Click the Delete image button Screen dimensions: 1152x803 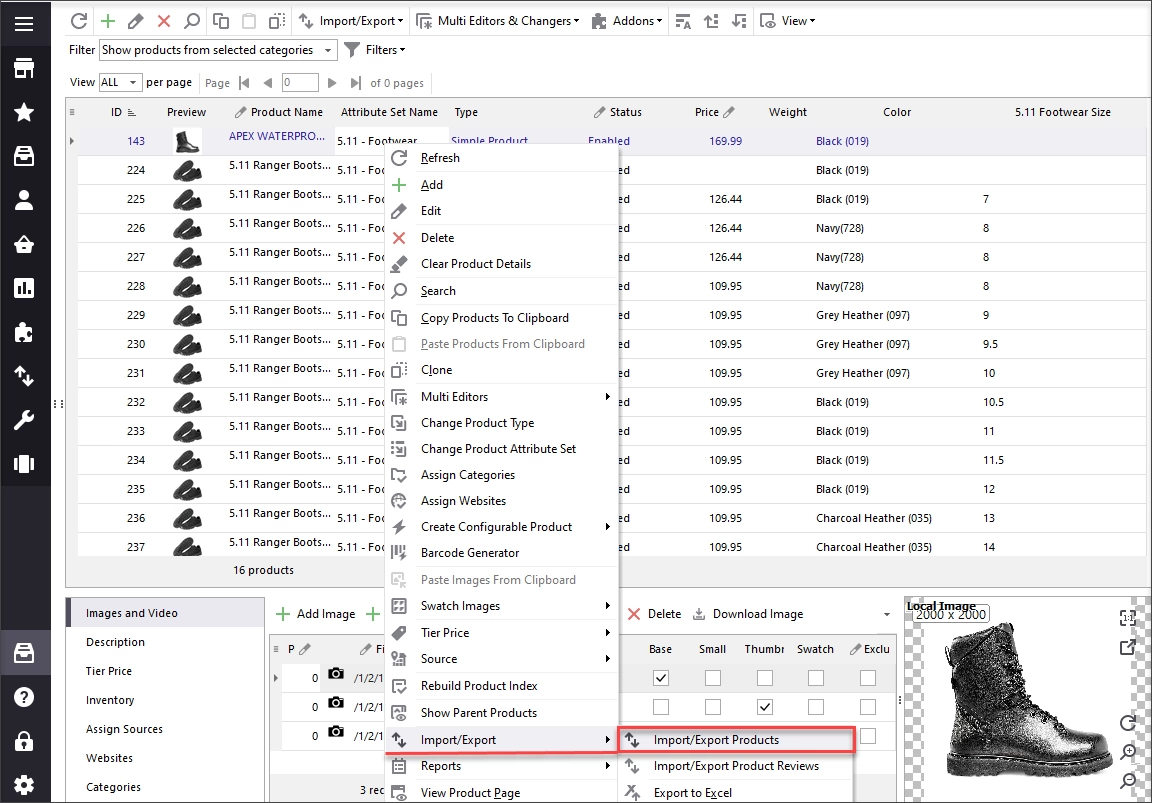[x=654, y=613]
